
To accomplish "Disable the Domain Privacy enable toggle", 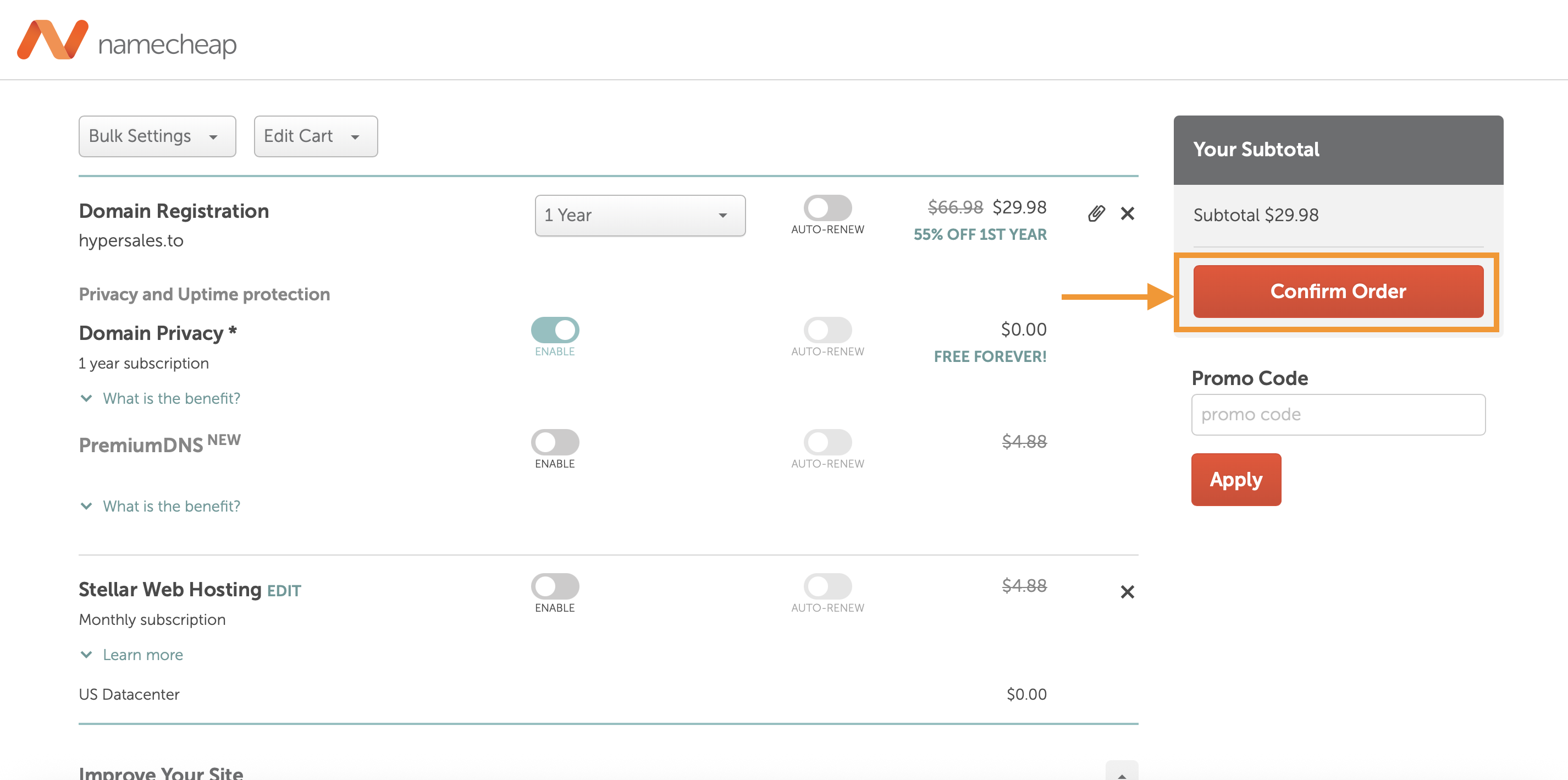I will (555, 330).
